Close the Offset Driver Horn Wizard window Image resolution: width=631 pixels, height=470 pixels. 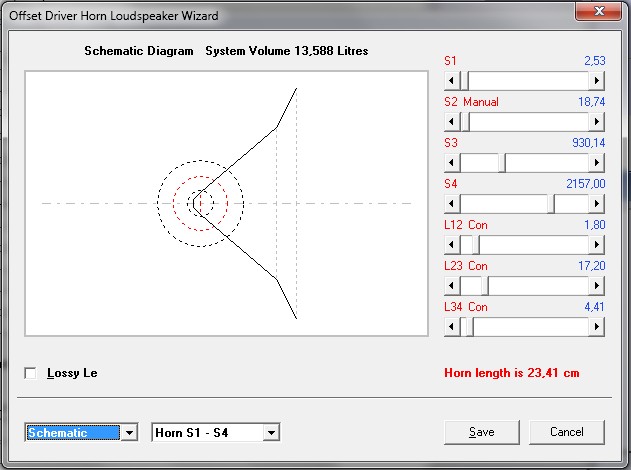coord(598,11)
